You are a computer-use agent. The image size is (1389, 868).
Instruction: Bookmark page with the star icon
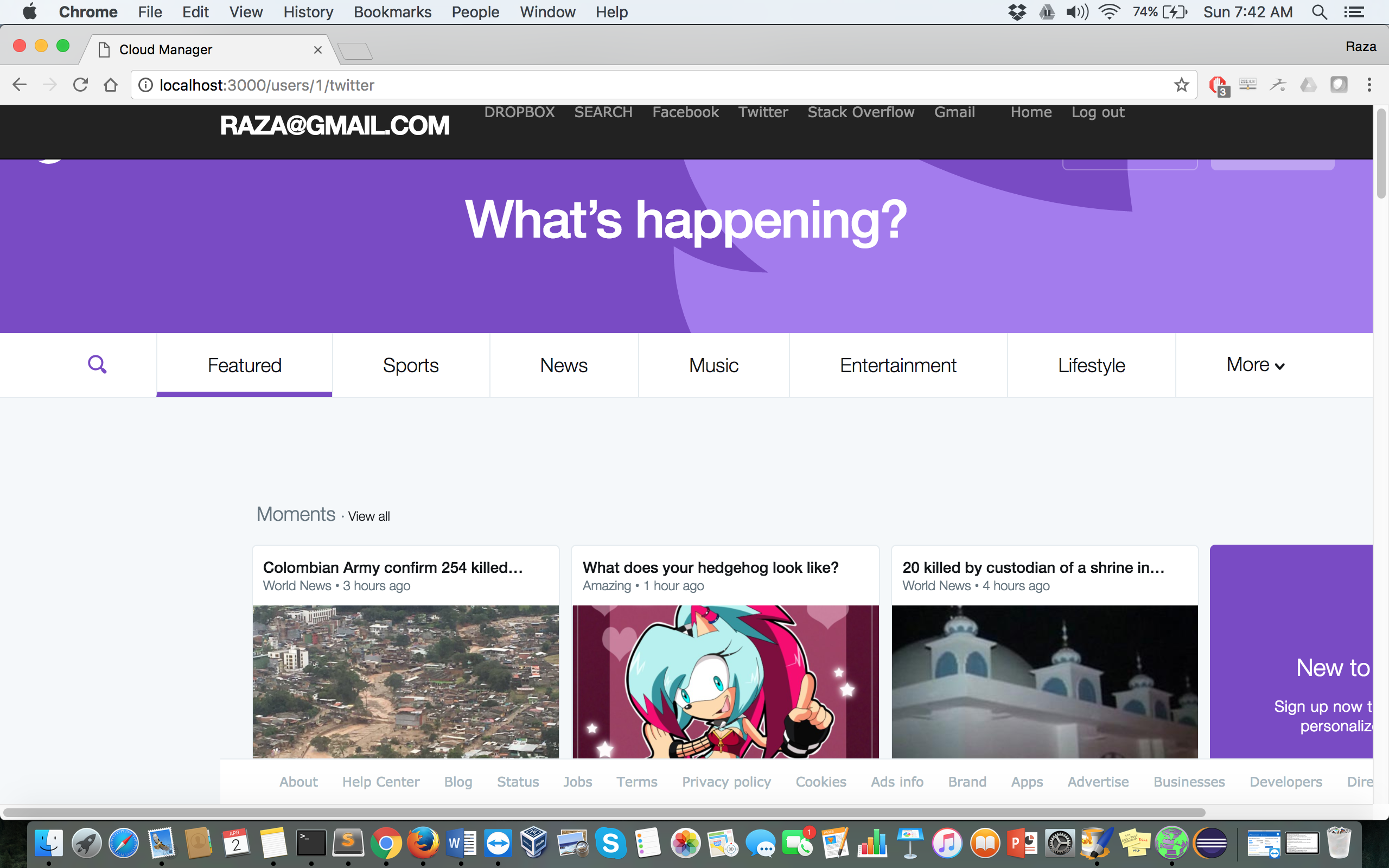1181,85
